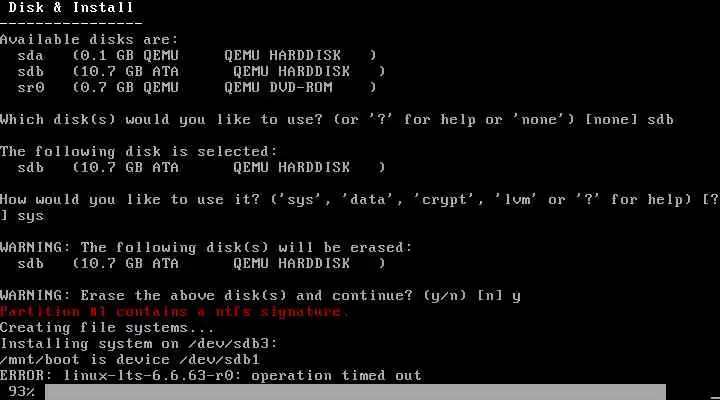This screenshot has width=720, height=400.
Task: Click the red ntfs signature message
Action: (174, 311)
